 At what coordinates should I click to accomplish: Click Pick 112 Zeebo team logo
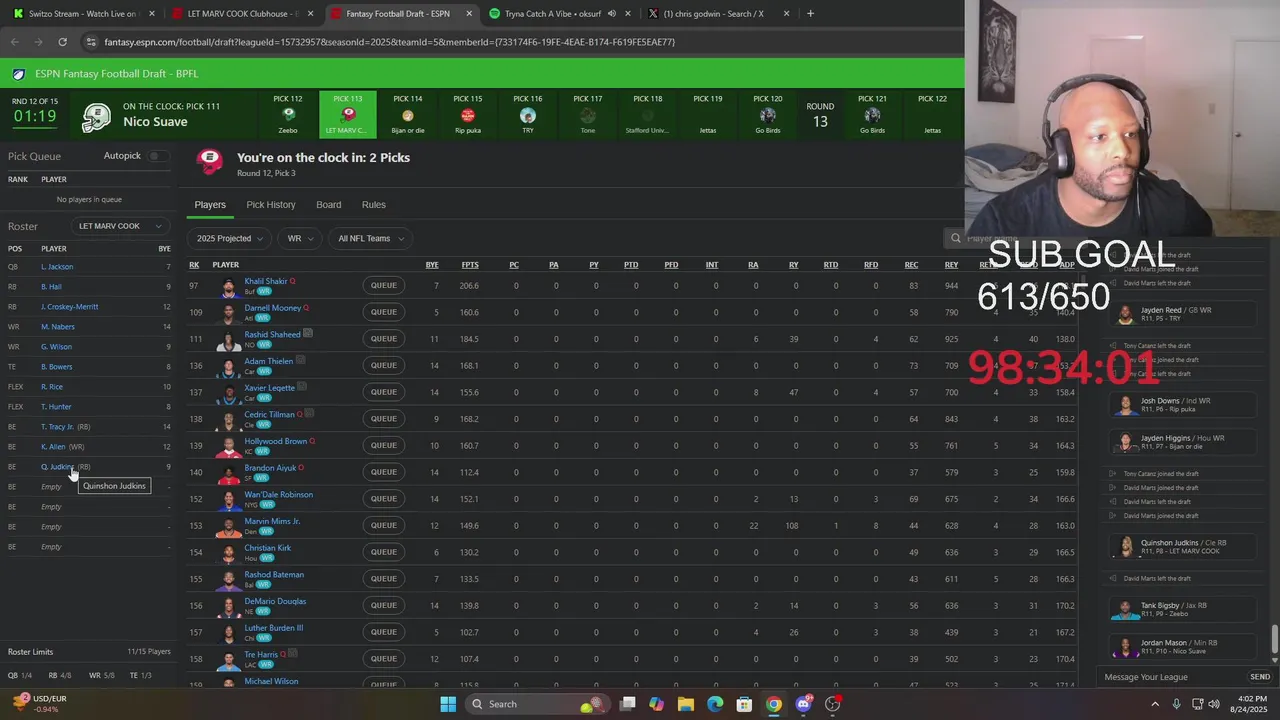[288, 115]
